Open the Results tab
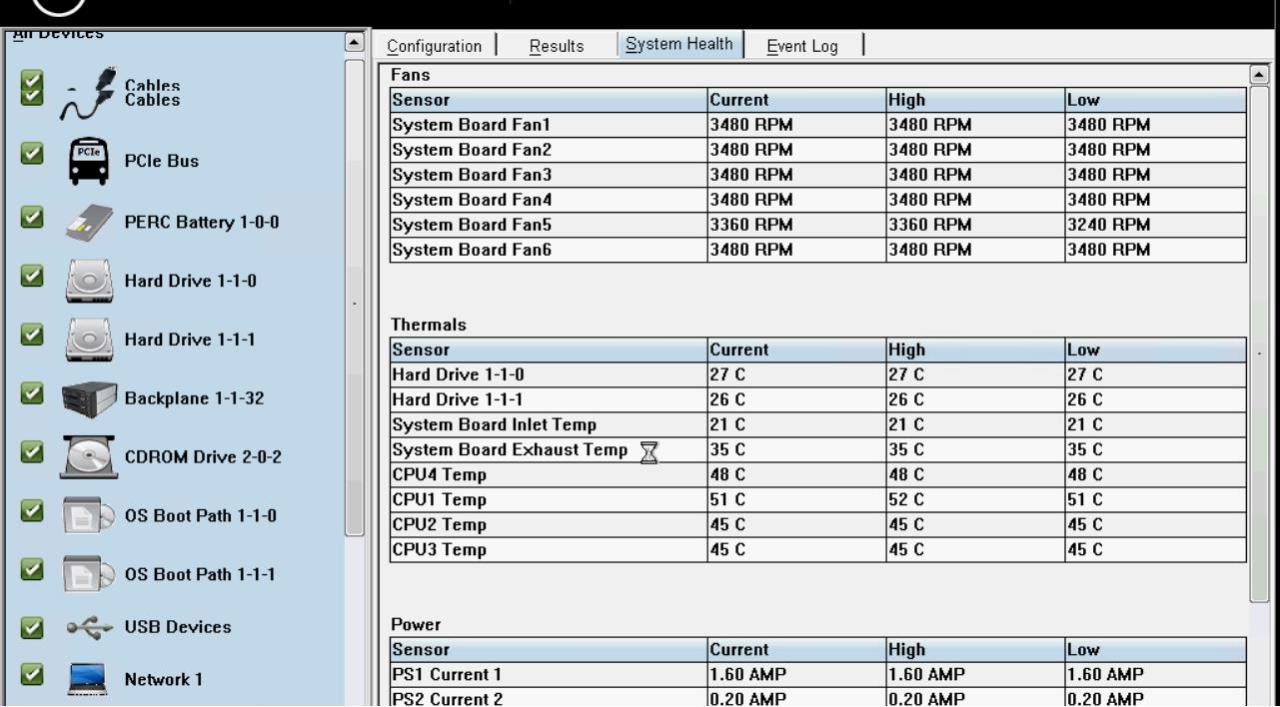The width and height of the screenshot is (1280, 707). (556, 46)
